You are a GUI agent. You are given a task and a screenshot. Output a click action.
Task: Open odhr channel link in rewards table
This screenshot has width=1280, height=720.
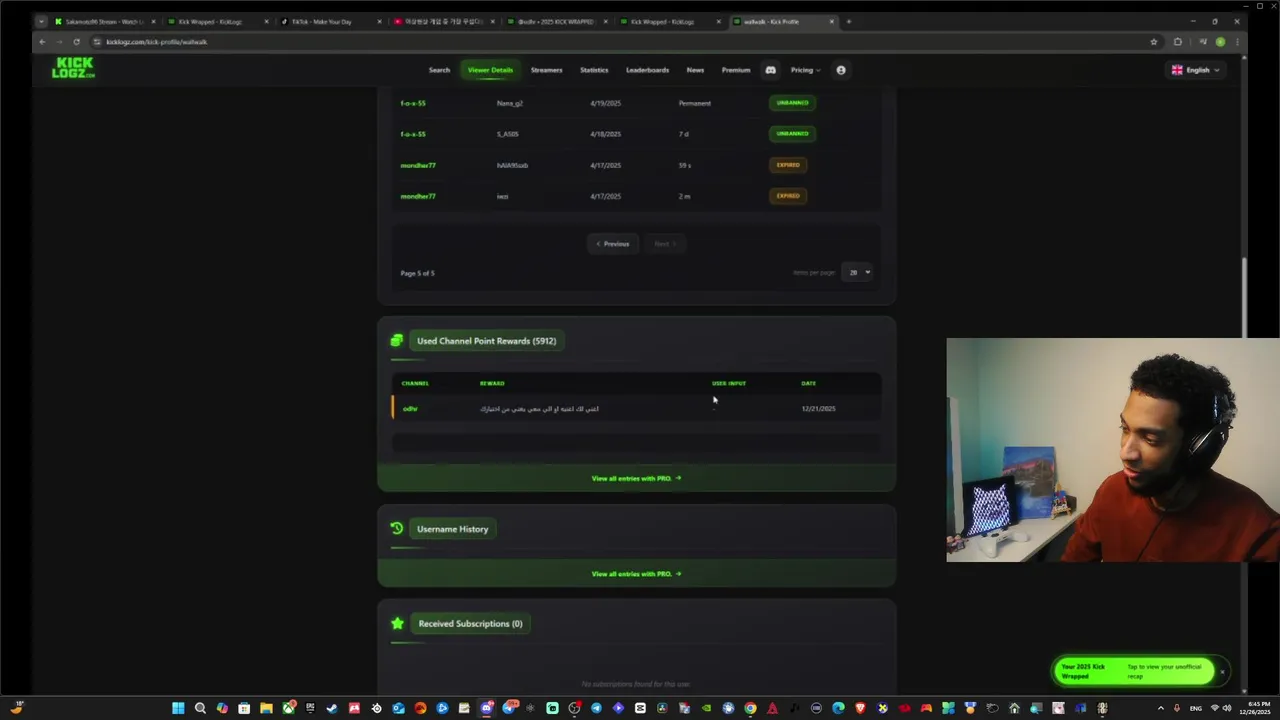pos(410,409)
